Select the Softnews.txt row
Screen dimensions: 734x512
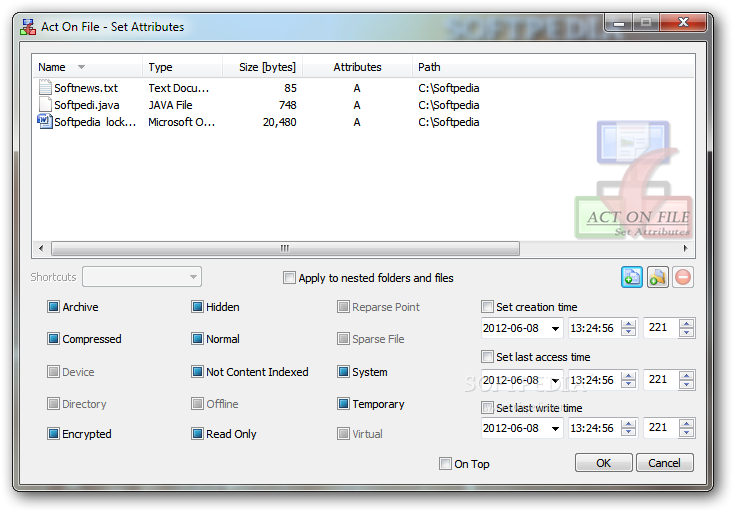pyautogui.click(x=363, y=88)
